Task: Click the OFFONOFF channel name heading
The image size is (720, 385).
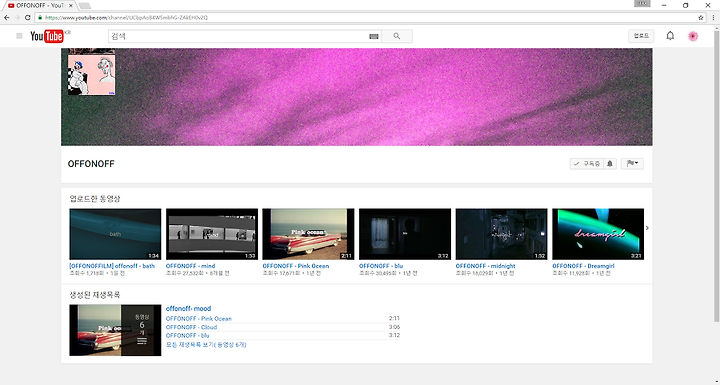Action: (x=91, y=164)
